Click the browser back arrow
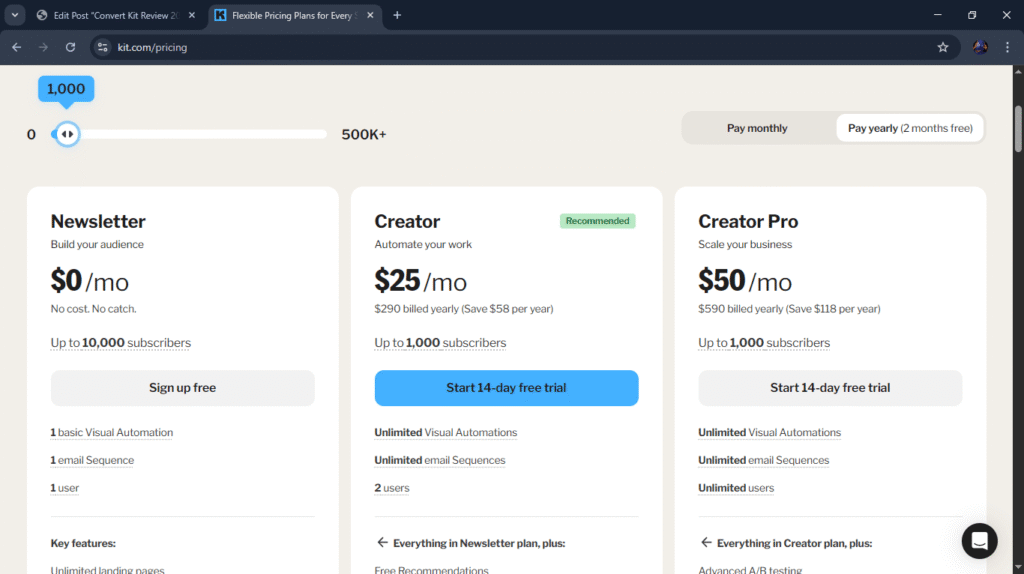1024x574 pixels. click(16, 47)
